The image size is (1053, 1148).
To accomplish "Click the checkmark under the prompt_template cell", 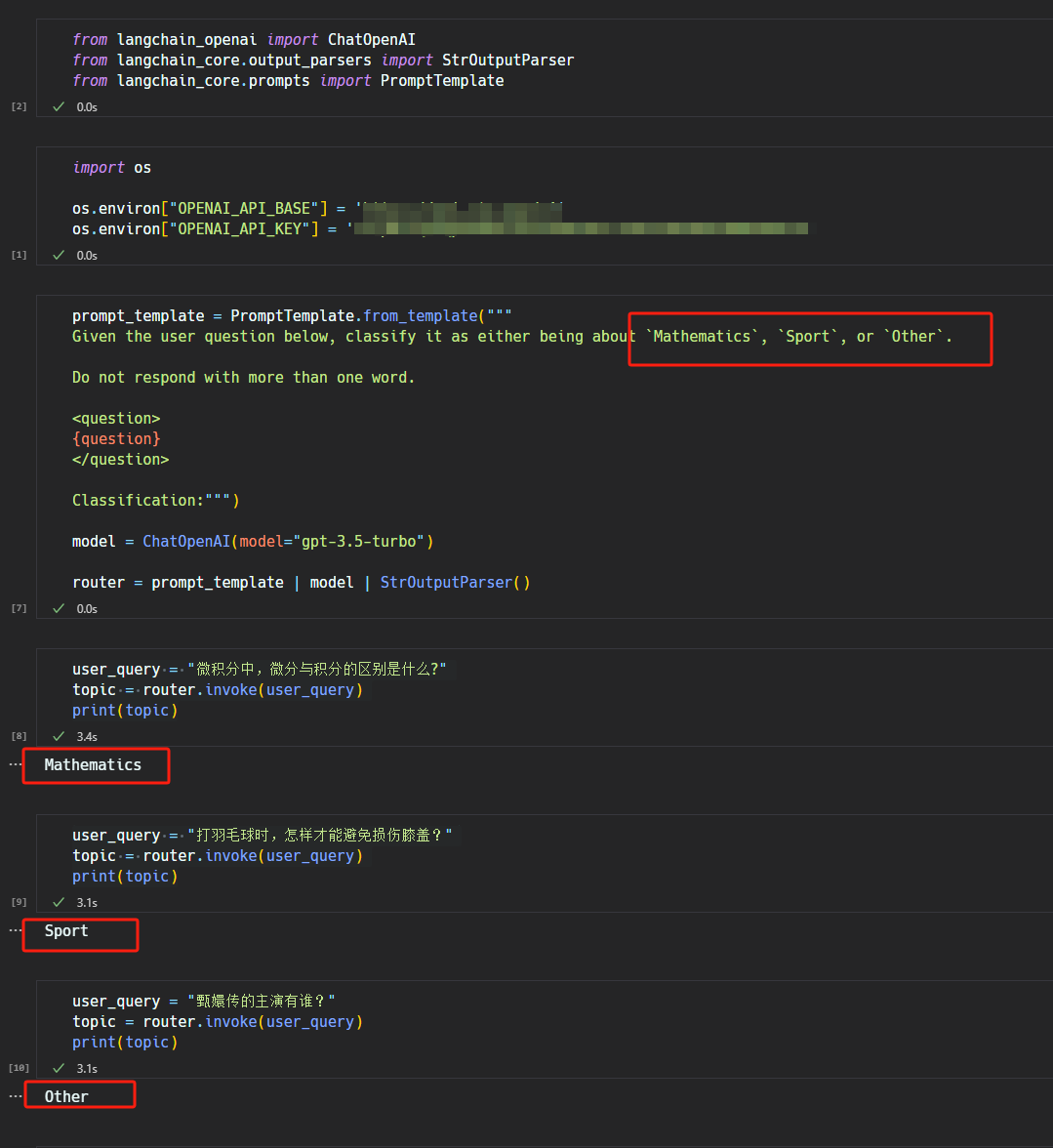I will (58, 608).
